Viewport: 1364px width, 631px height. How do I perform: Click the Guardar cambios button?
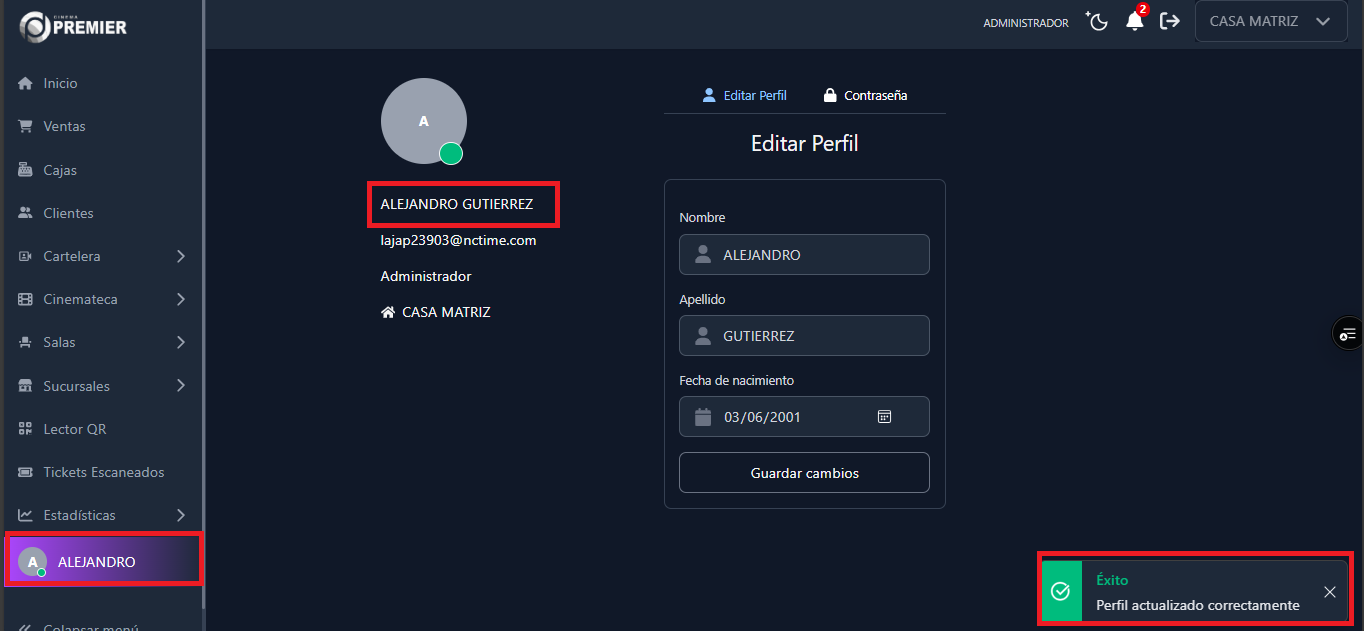point(804,473)
